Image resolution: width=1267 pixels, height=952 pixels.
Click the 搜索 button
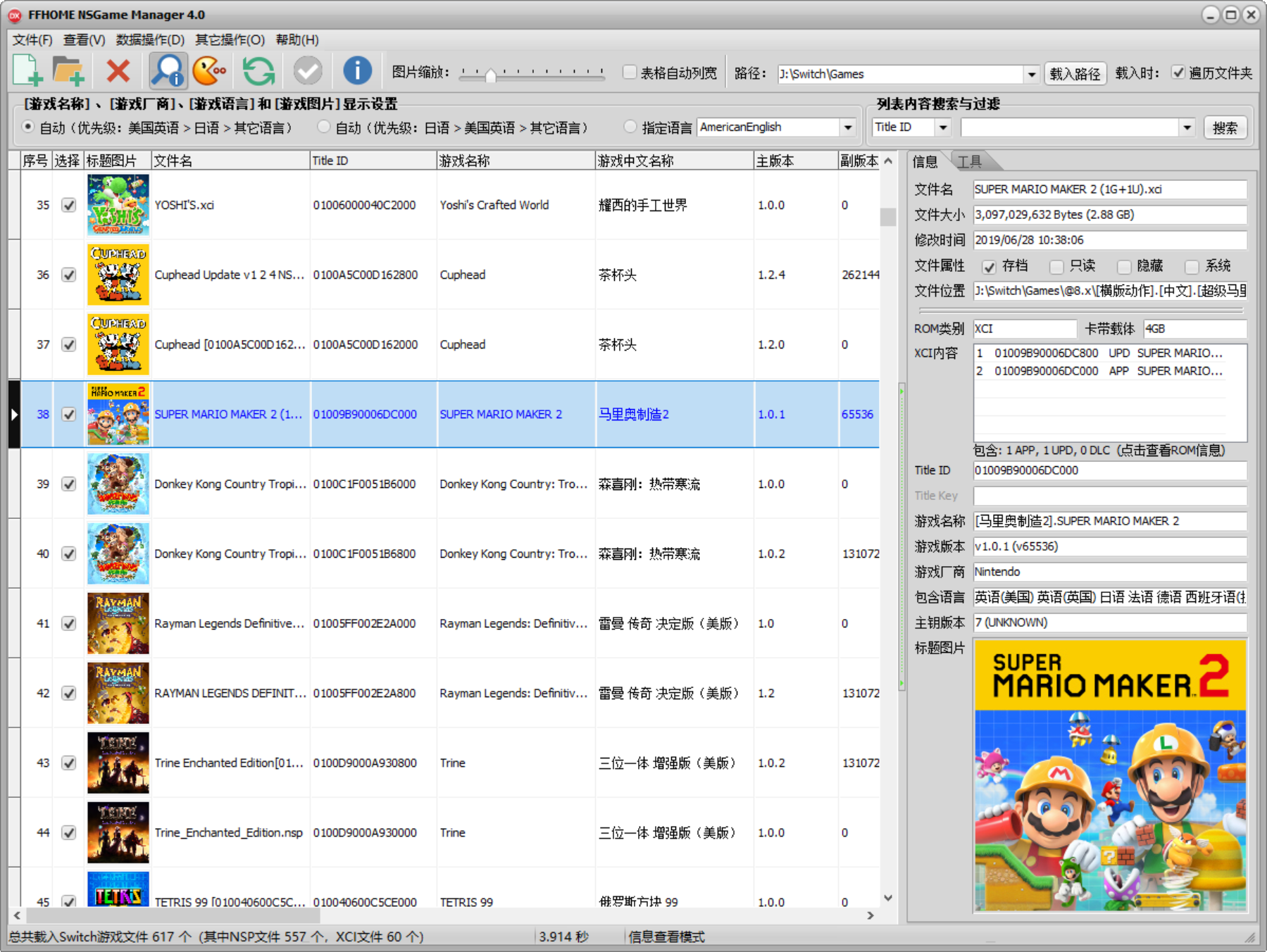click(1225, 127)
